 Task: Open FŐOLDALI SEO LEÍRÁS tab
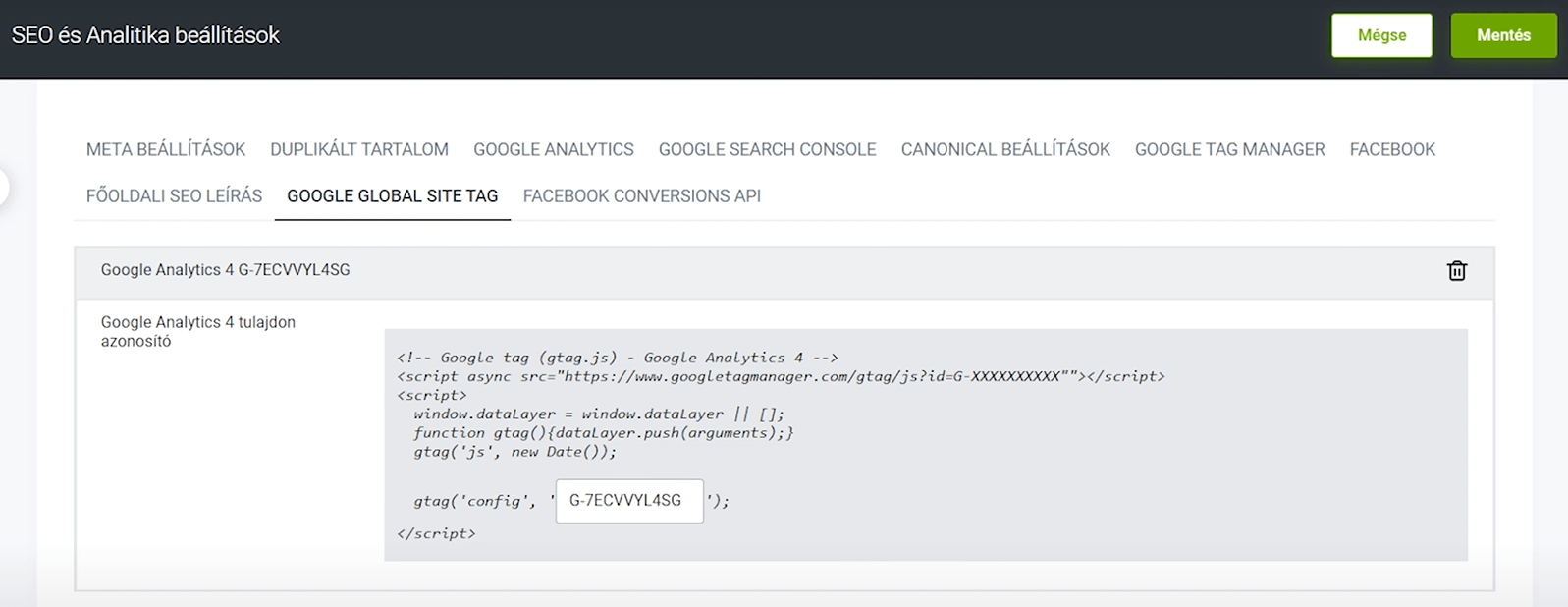coord(174,195)
